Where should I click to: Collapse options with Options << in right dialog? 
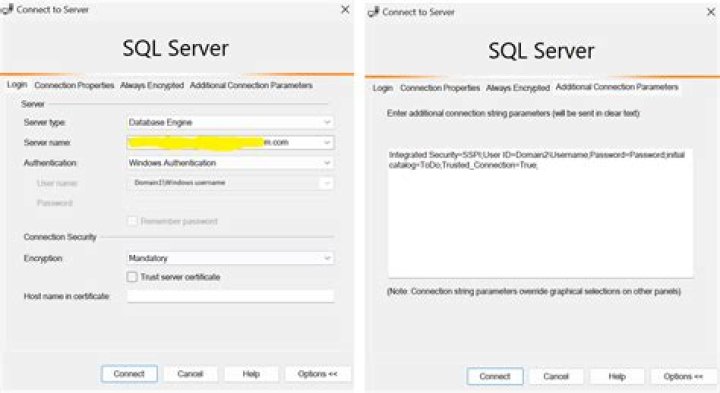(x=683, y=376)
